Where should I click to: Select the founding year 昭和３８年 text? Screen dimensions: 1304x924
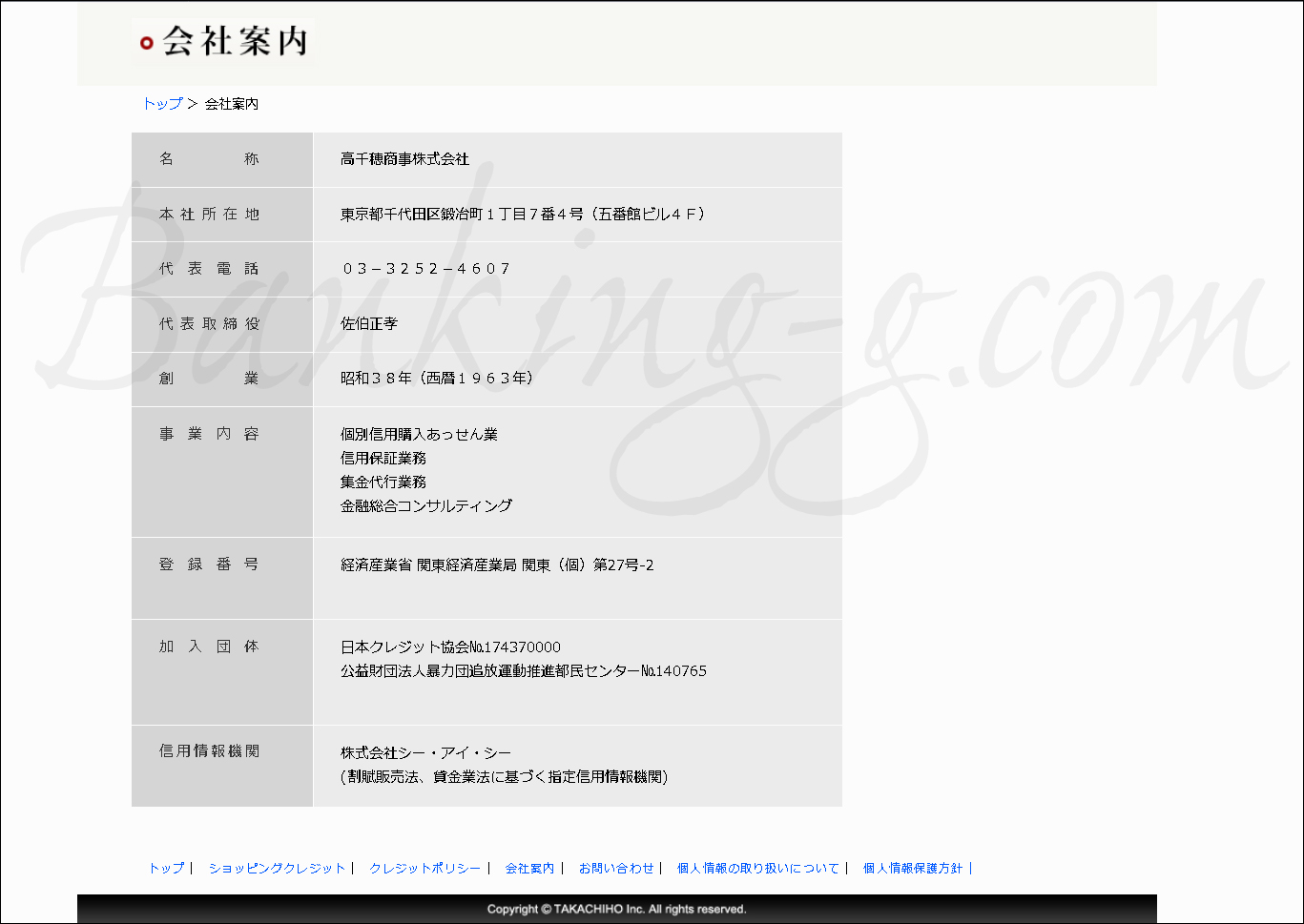(x=437, y=379)
